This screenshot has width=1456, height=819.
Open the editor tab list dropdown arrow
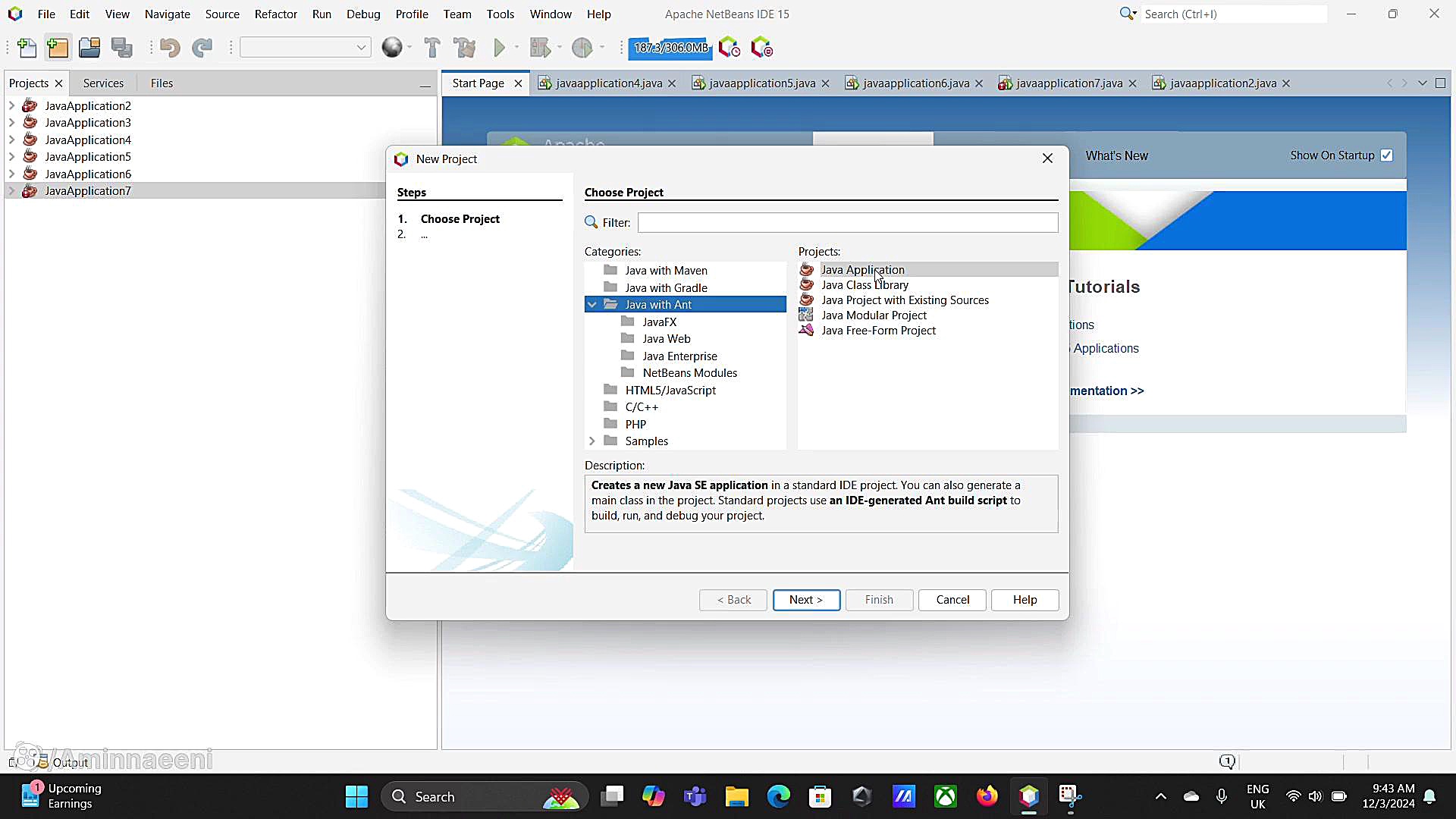point(1422,83)
